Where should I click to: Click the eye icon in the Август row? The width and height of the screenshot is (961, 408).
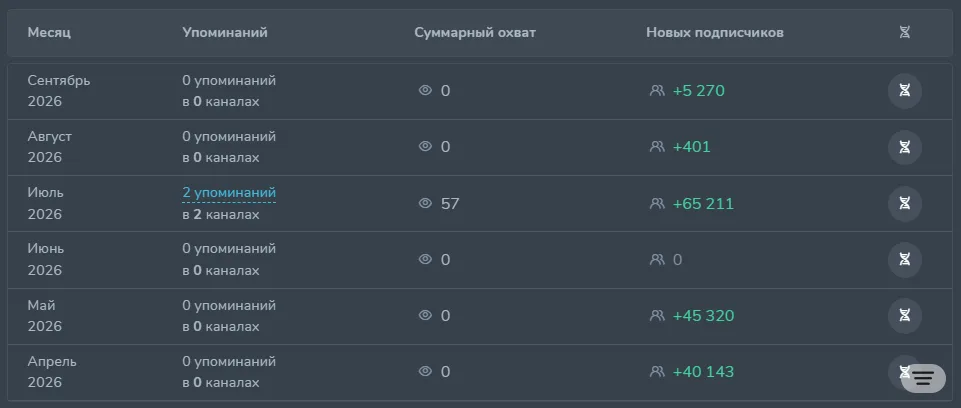pos(425,146)
